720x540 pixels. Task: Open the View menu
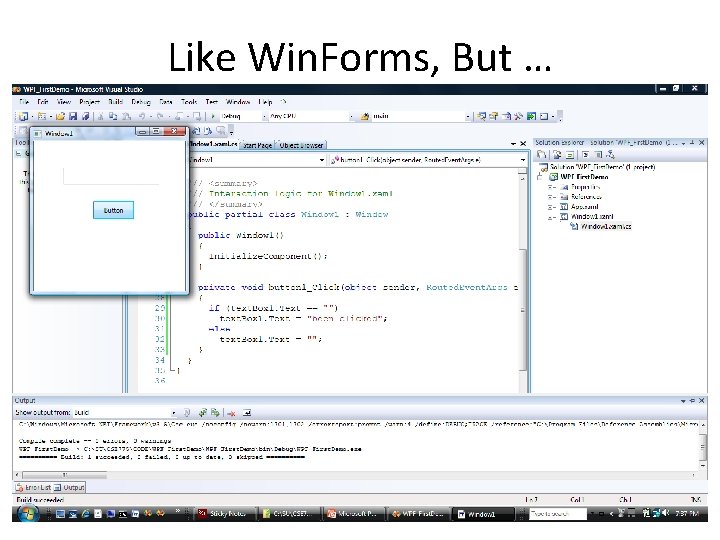64,102
